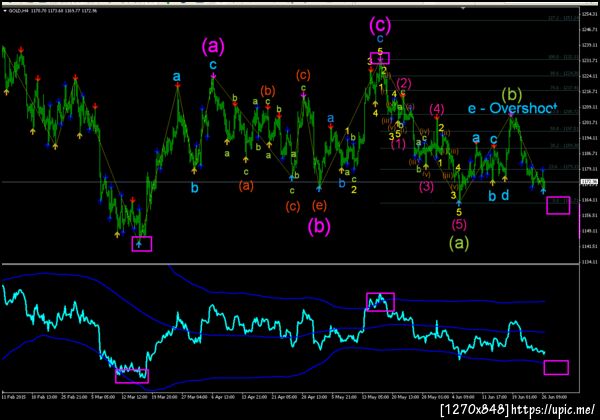
Task: Click the GOLD,H4 chart title text
Action: [20, 11]
